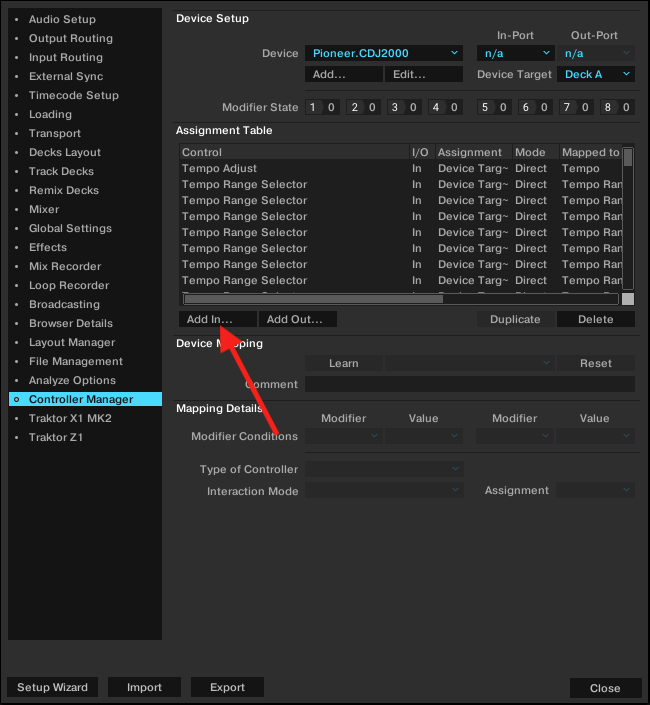Launch the Setup Wizard

[x=52, y=687]
